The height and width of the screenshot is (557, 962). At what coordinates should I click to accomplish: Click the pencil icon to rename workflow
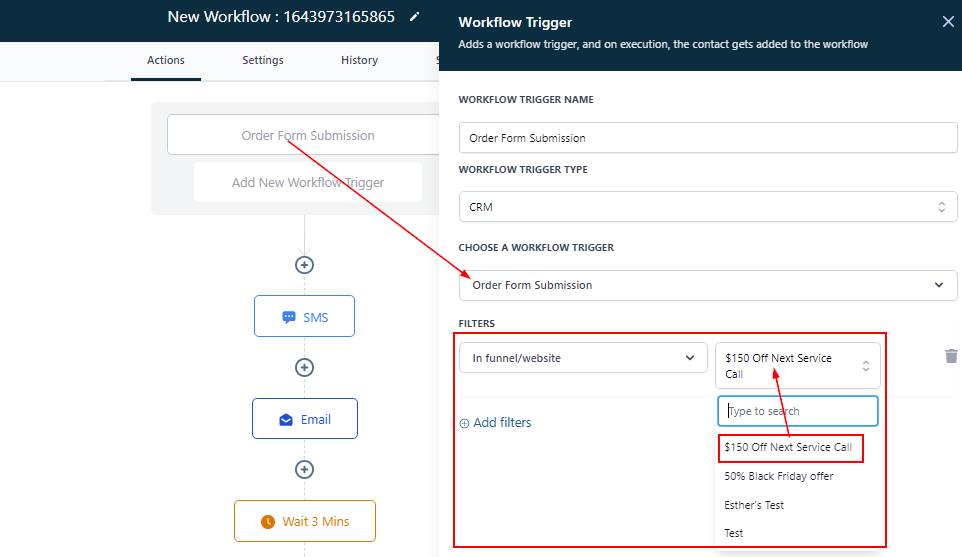pyautogui.click(x=415, y=17)
